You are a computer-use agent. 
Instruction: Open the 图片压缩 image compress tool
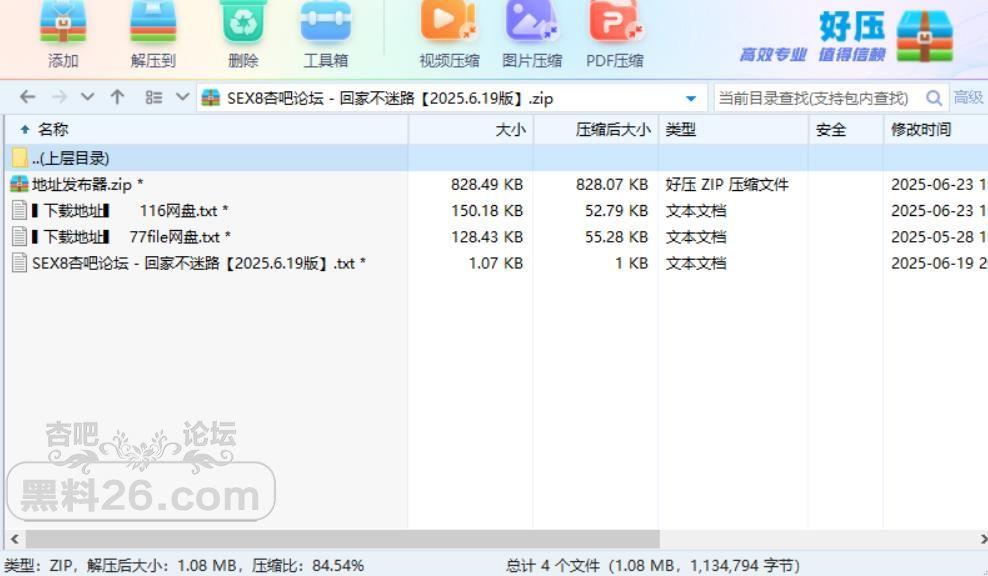532,21
